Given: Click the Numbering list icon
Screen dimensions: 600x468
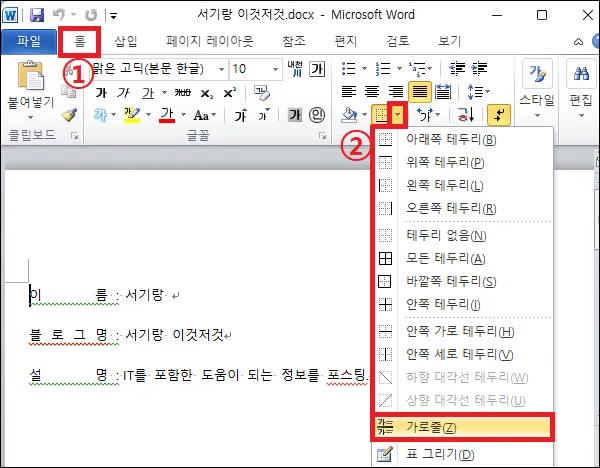Looking at the screenshot, I should point(383,69).
